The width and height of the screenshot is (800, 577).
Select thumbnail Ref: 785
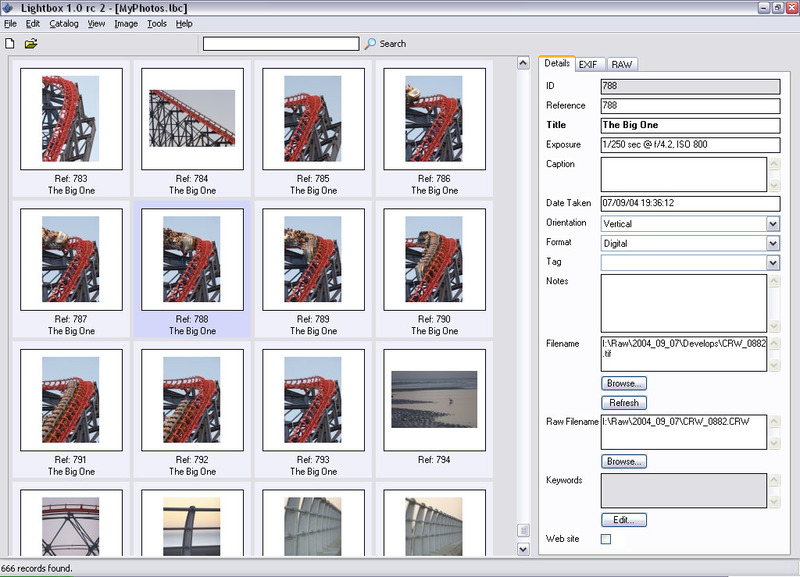coord(313,119)
